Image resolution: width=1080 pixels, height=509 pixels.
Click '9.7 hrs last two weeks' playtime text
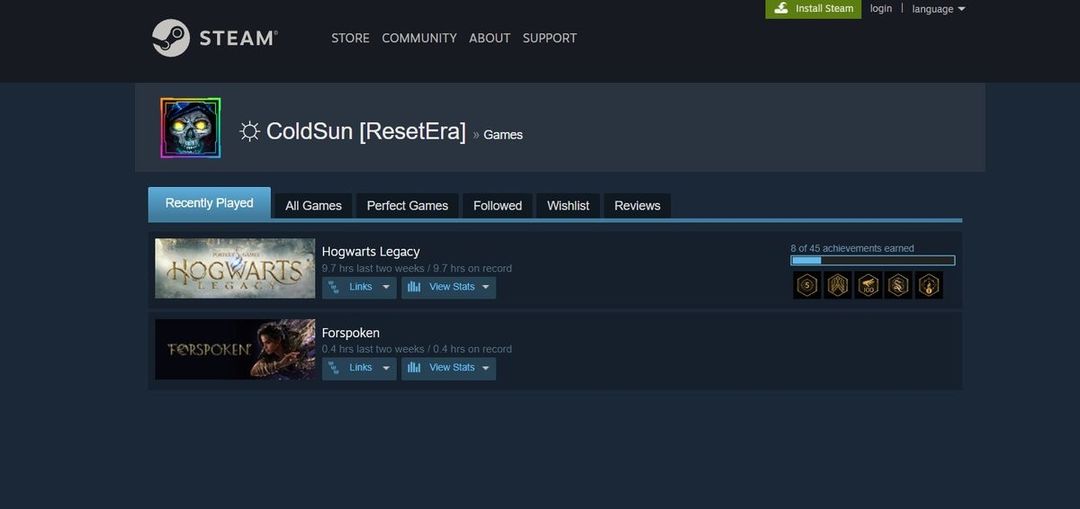pos(373,269)
